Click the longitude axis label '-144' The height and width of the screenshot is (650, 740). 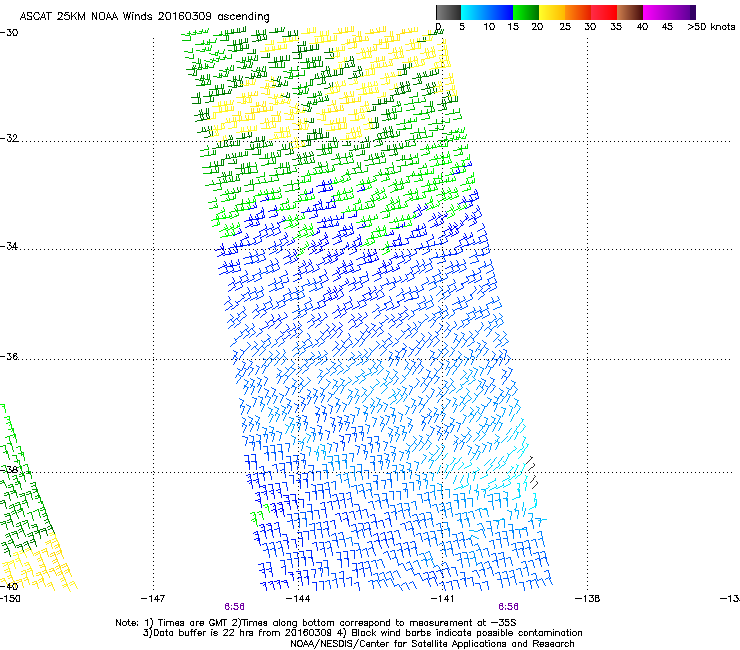298,599
